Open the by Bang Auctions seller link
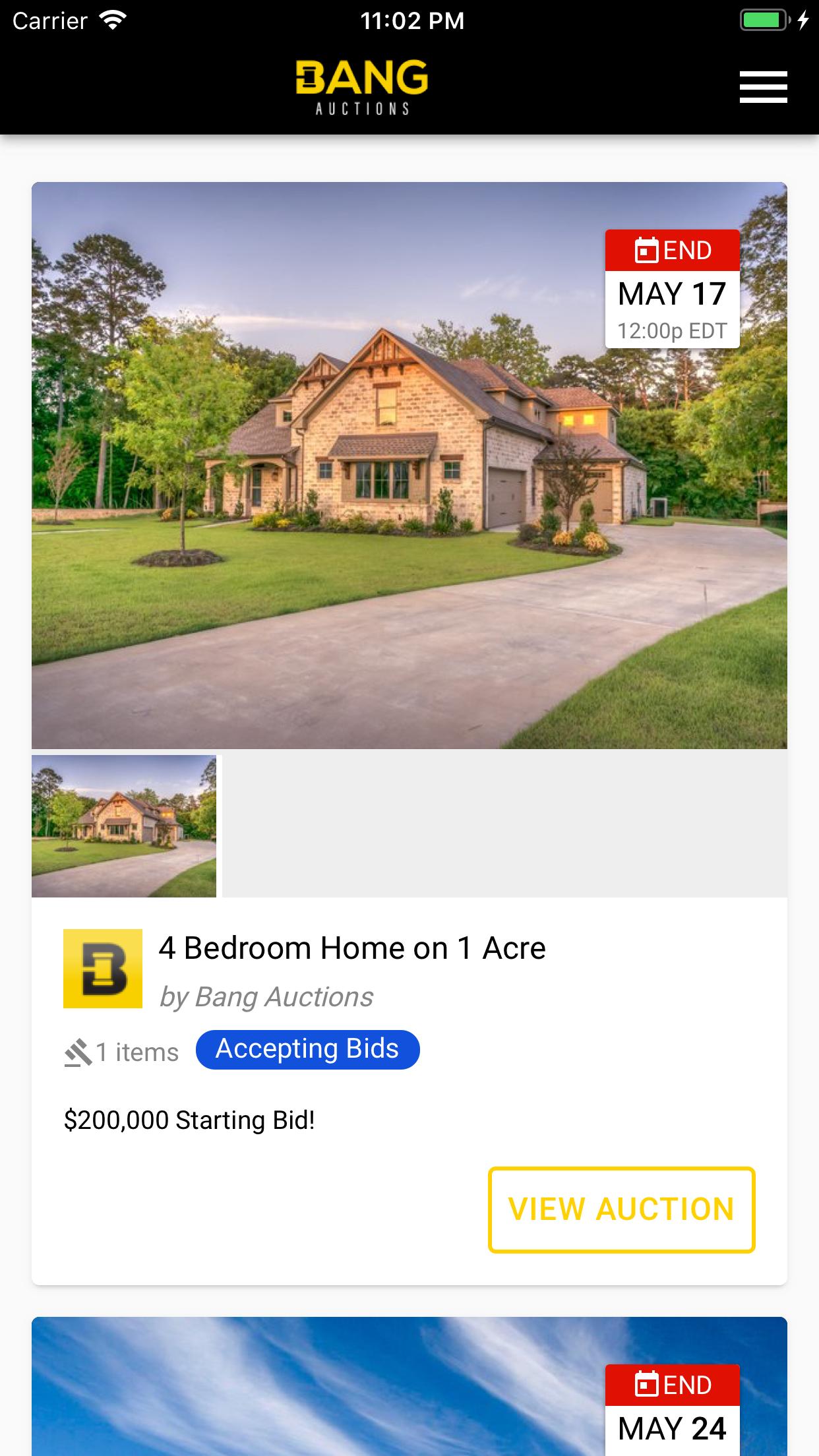 [x=266, y=997]
